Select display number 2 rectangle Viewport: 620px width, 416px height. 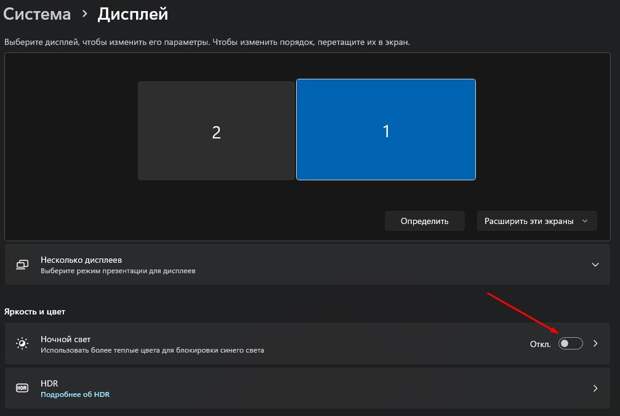click(x=216, y=130)
